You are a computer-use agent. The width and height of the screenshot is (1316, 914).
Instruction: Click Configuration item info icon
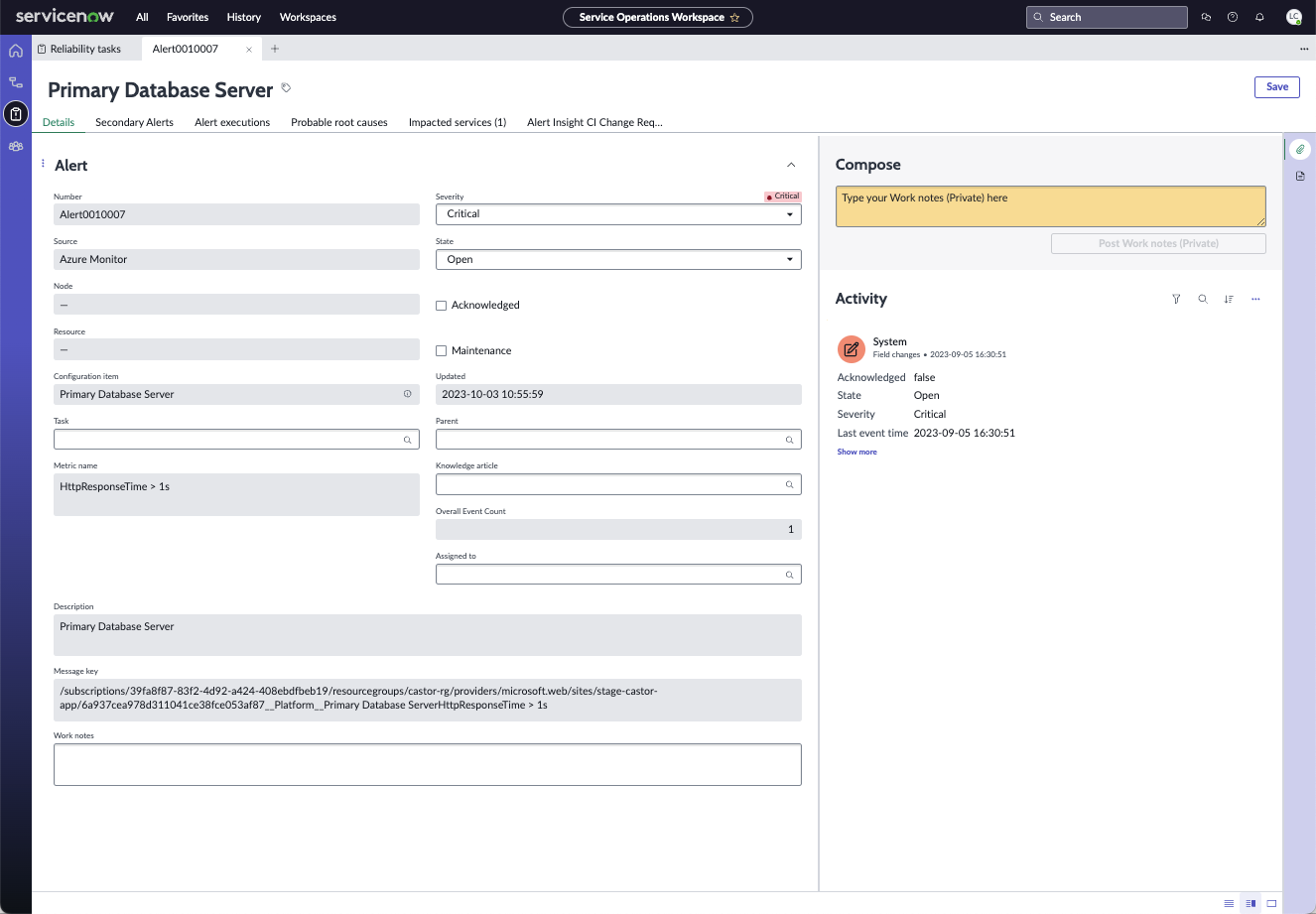tap(407, 394)
